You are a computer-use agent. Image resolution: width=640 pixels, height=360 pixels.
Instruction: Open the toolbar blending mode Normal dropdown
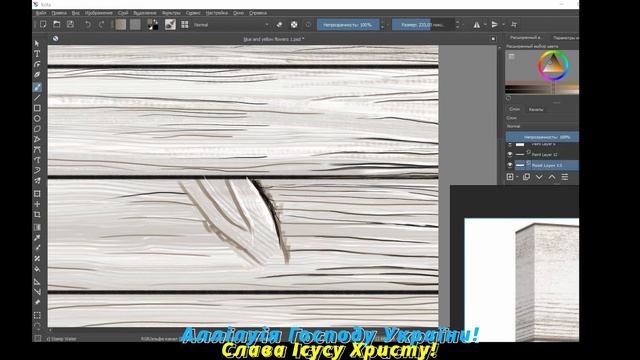(231, 25)
